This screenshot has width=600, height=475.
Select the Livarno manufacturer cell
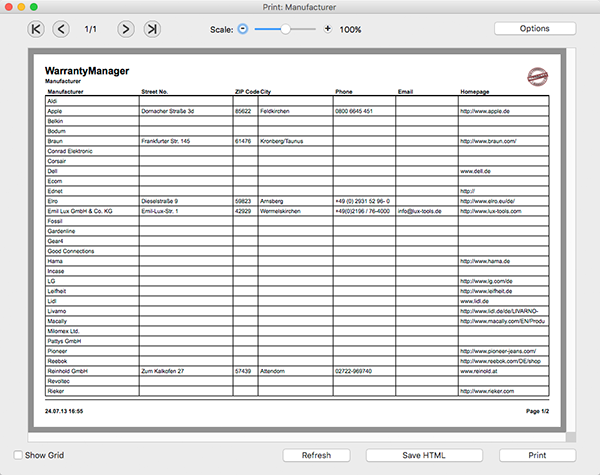(92, 311)
